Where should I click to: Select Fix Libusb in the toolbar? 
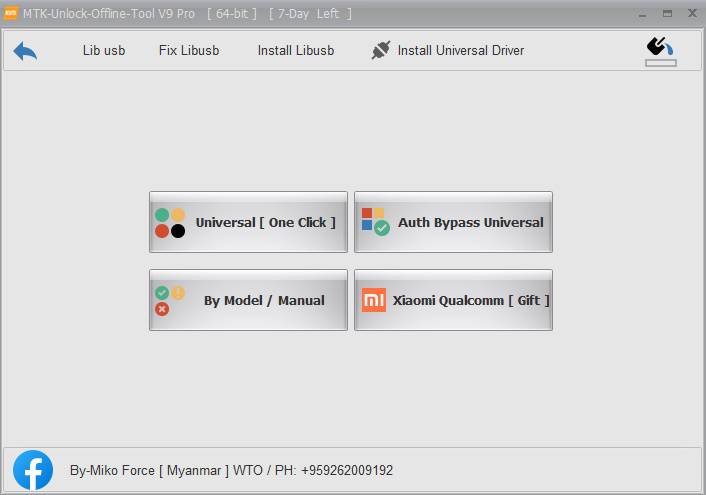pyautogui.click(x=189, y=50)
